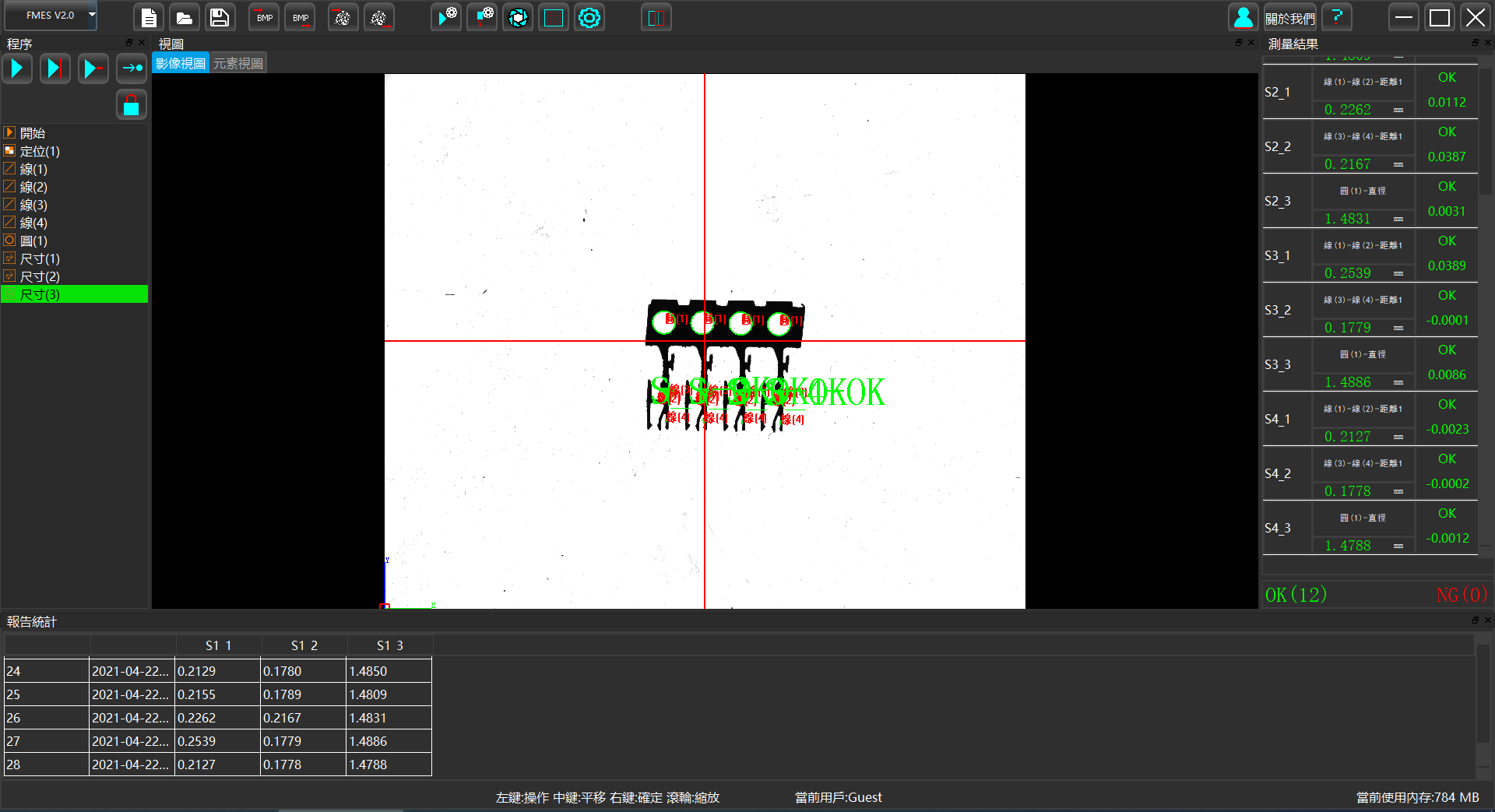Viewport: 1495px width, 812px height.
Task: Toggle the dotted grid overlay icon
Action: pyautogui.click(x=554, y=17)
